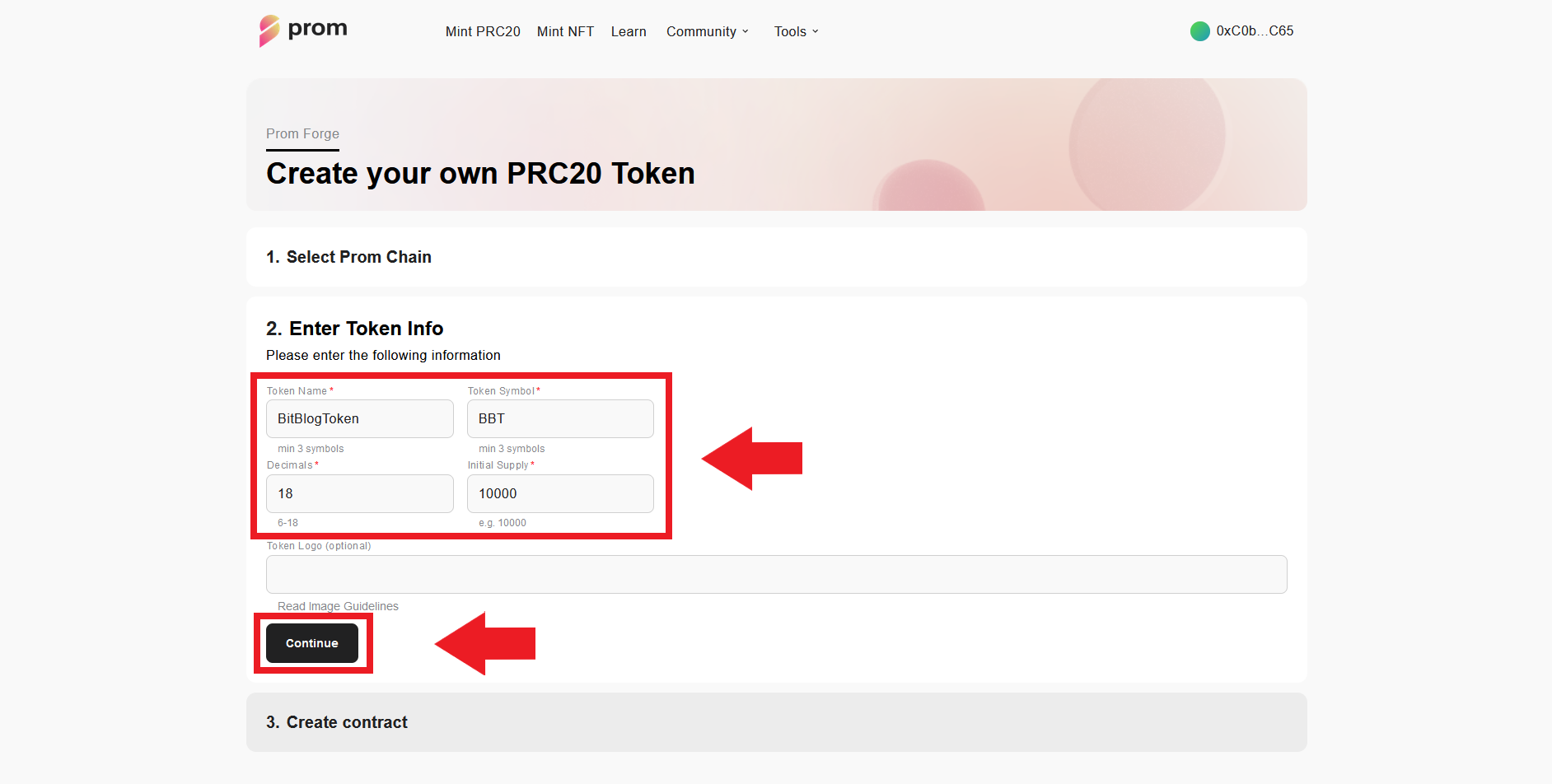Click the Token Name input field
The image size is (1552, 784).
point(359,418)
